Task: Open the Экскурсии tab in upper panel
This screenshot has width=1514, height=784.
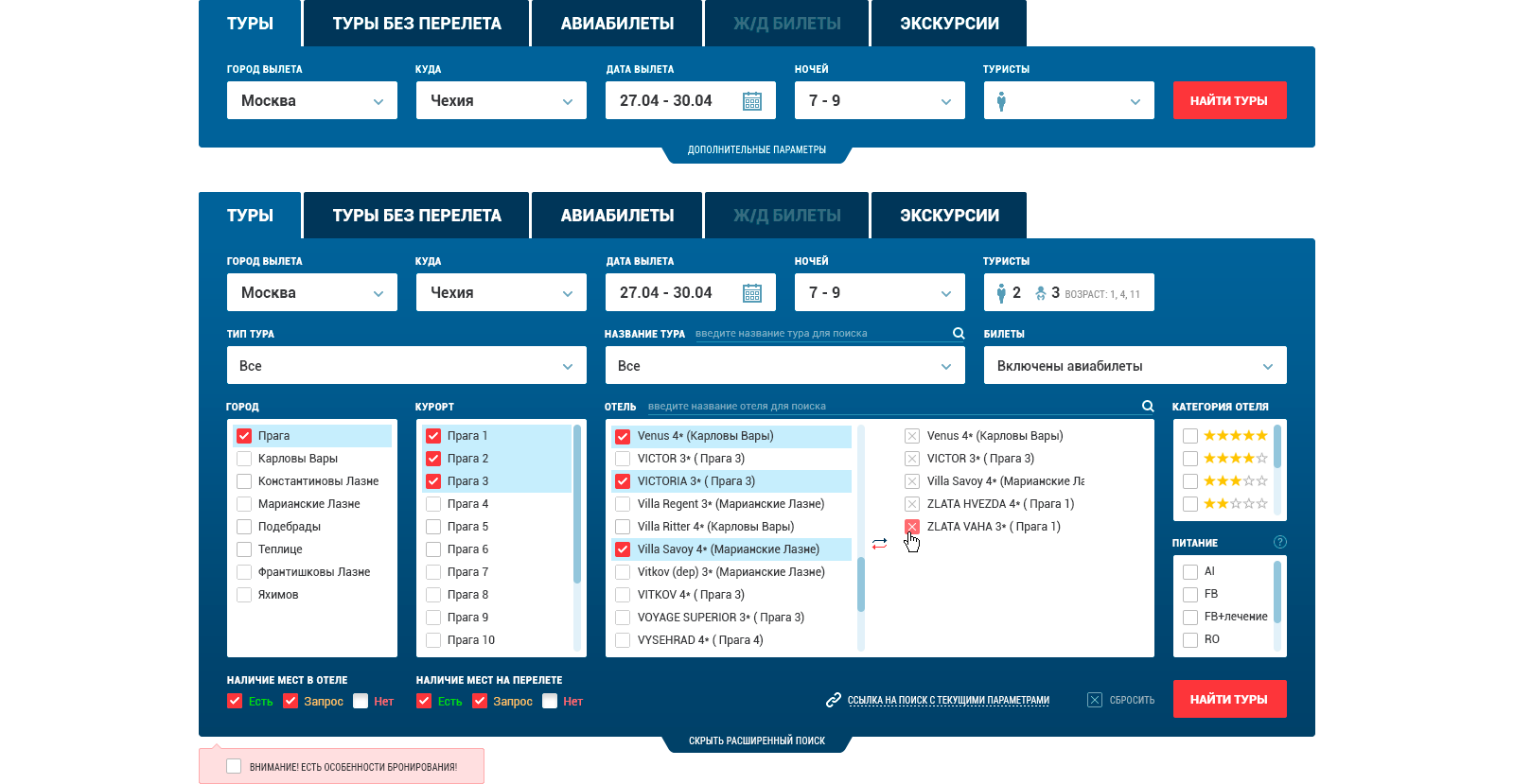Action: tap(949, 24)
